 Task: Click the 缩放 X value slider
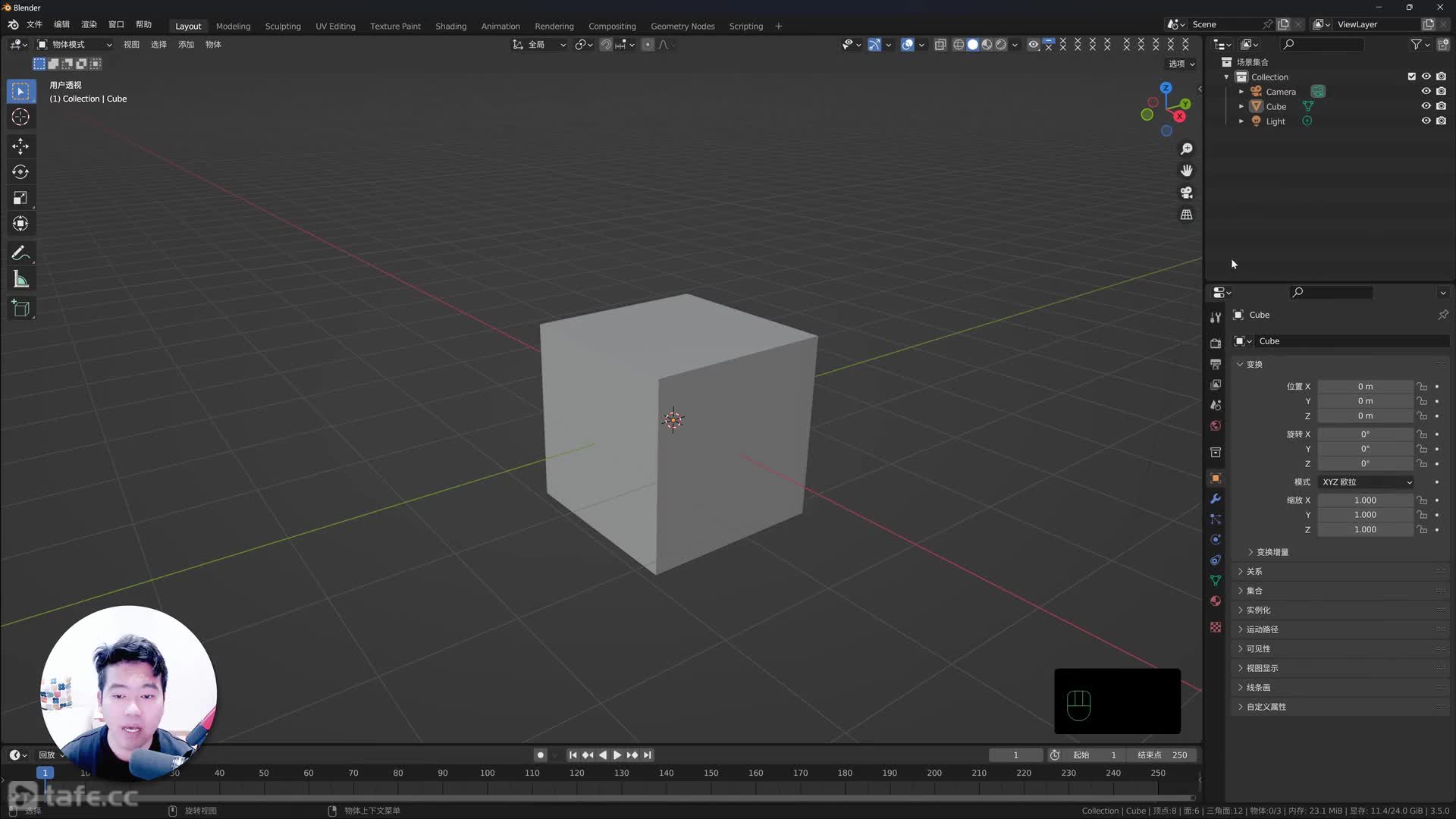coord(1365,500)
